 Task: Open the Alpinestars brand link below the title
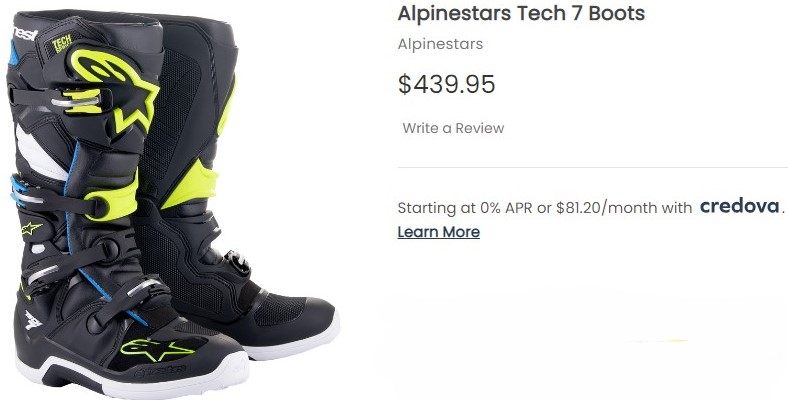point(440,44)
